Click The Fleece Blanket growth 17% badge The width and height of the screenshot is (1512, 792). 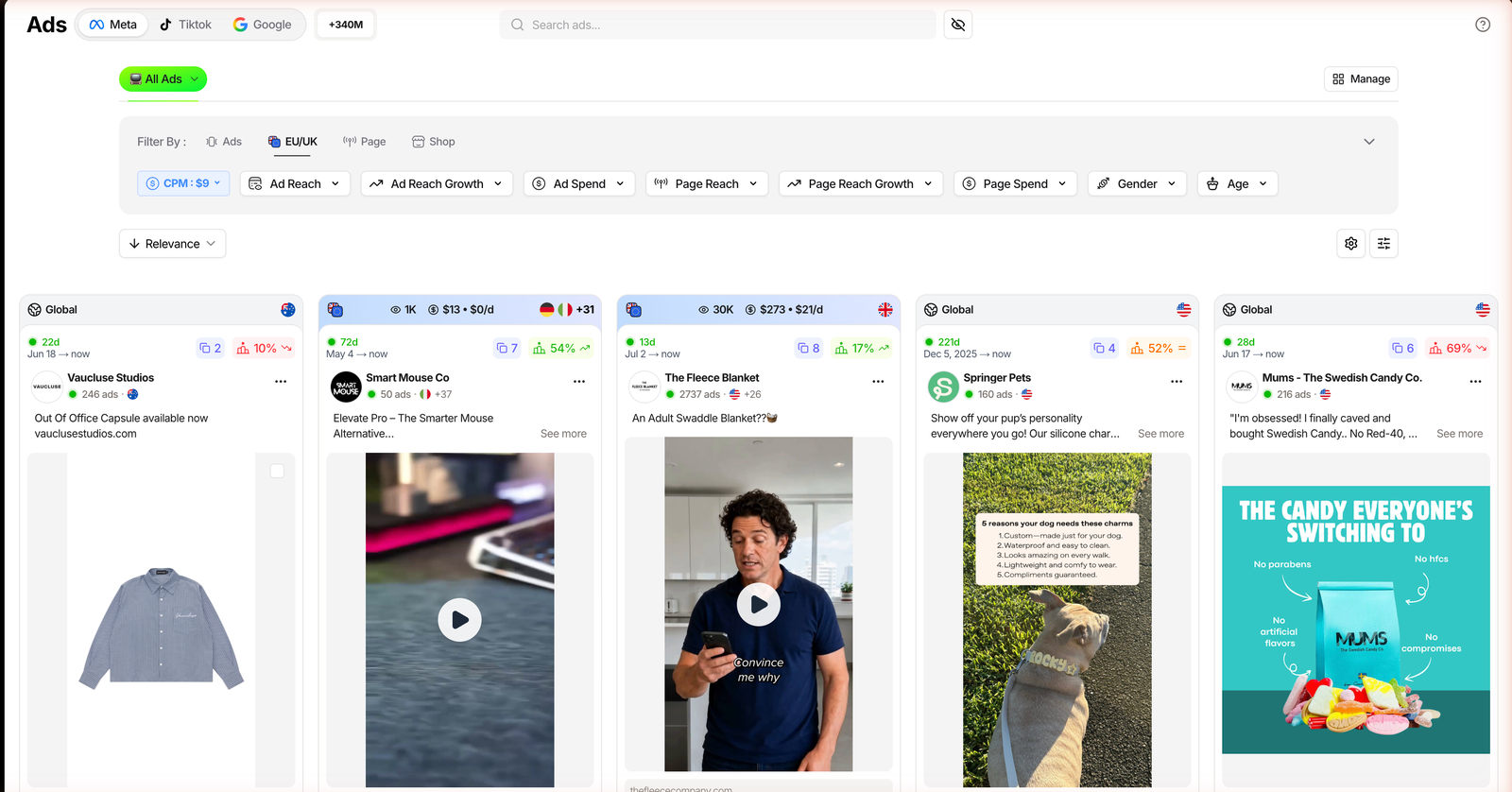(862, 349)
